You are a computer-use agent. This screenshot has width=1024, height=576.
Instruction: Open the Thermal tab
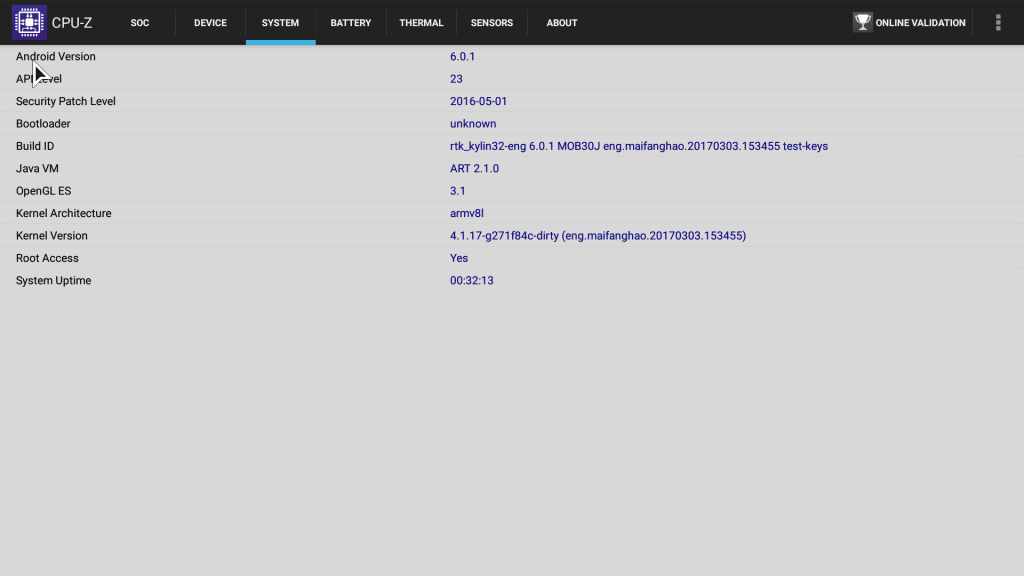[421, 23]
